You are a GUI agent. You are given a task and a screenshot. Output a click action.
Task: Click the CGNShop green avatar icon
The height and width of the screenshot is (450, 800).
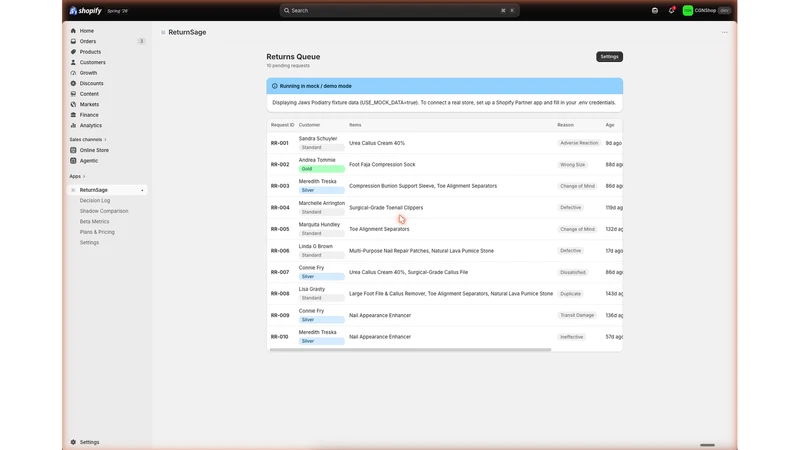(x=688, y=10)
